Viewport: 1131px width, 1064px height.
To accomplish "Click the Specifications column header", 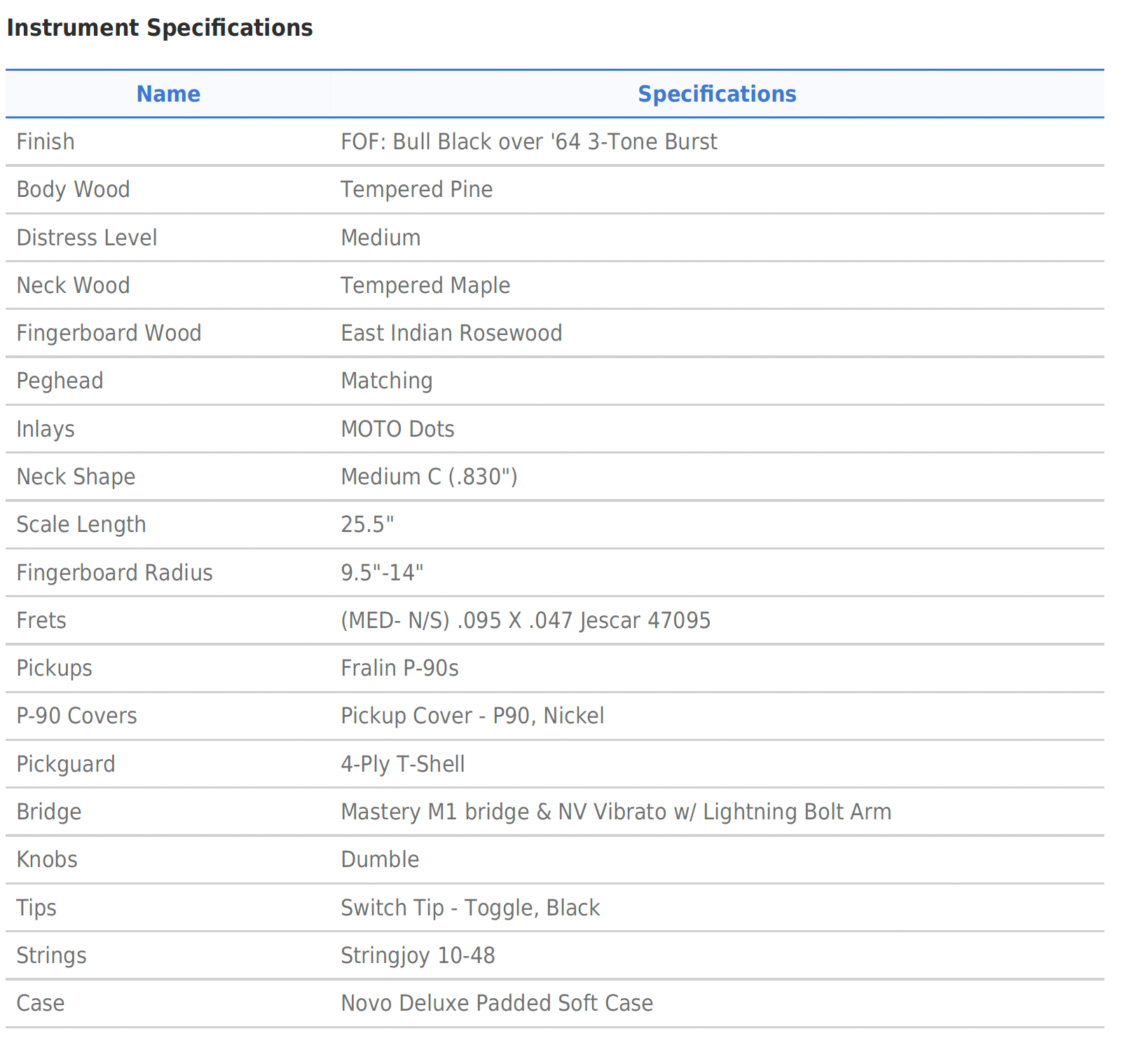I will click(x=716, y=94).
